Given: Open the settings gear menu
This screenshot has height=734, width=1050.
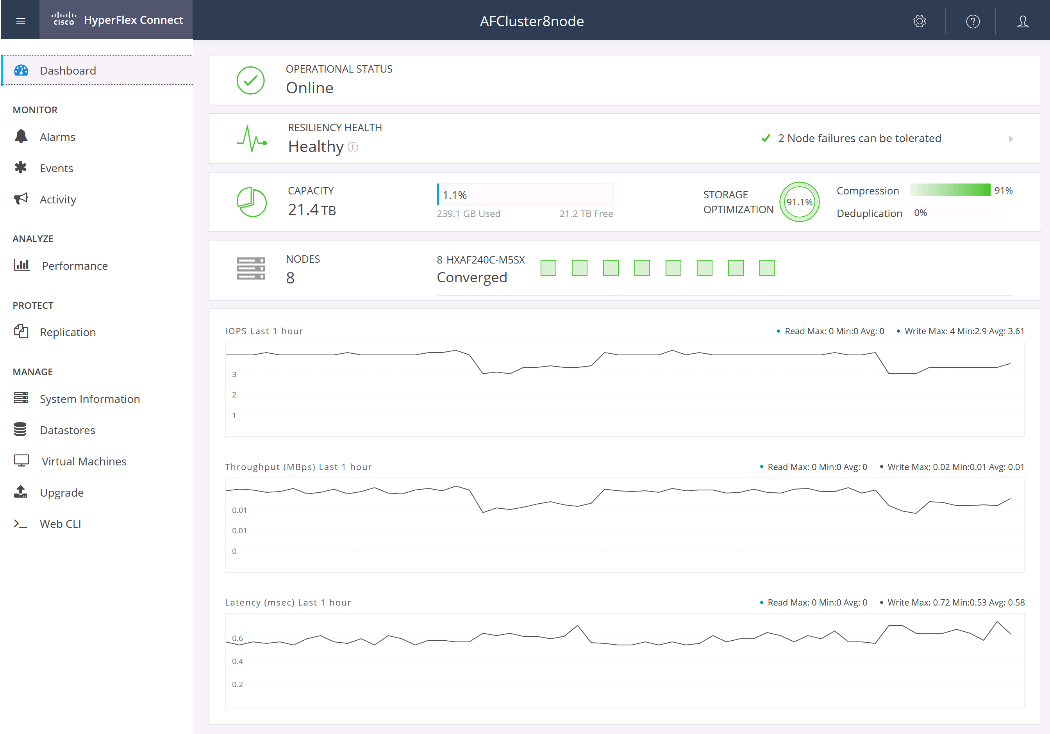Looking at the screenshot, I should 919,21.
